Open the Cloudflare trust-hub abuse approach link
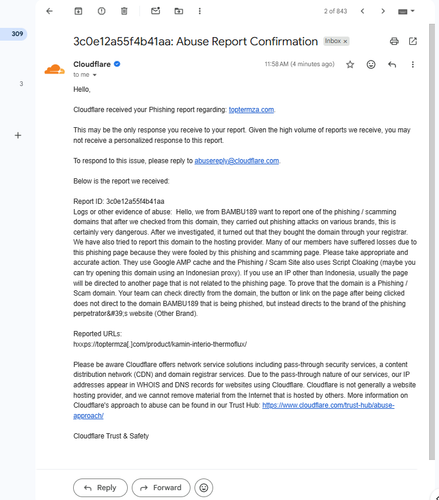Screen dimensions: 439x500 (328, 405)
